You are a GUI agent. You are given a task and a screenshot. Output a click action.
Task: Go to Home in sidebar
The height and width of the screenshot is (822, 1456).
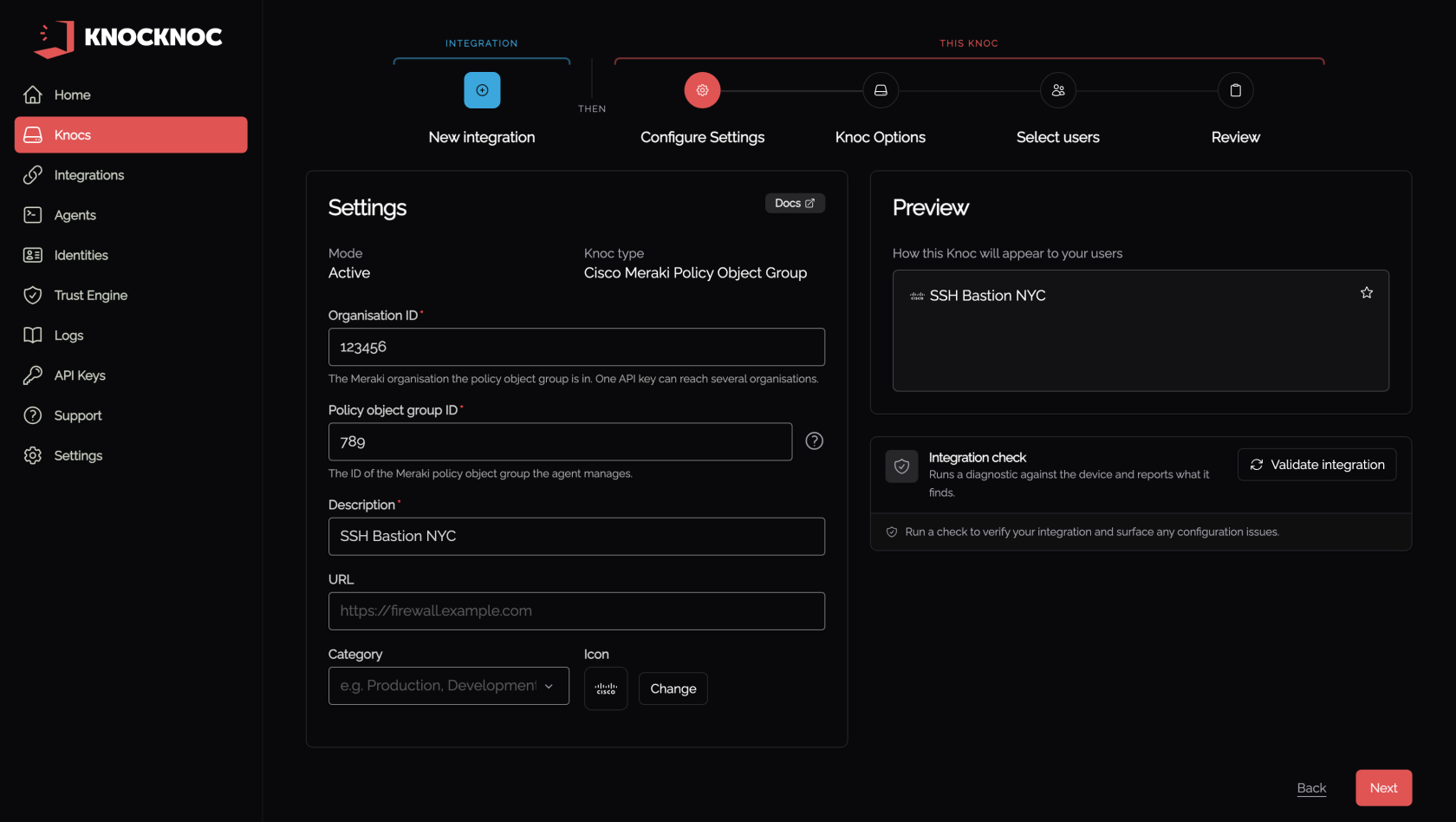(x=131, y=95)
